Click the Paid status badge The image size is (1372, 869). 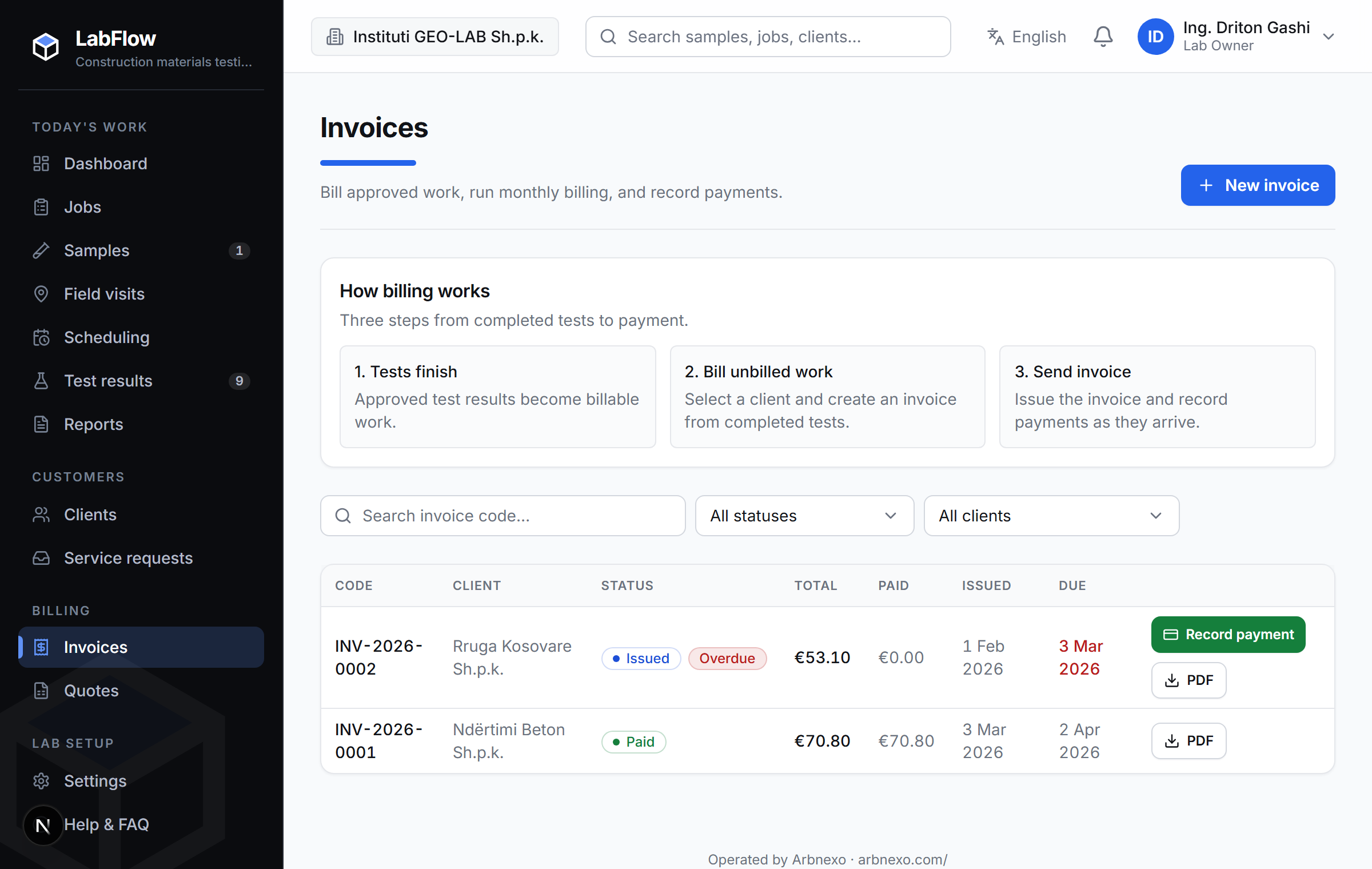tap(633, 742)
